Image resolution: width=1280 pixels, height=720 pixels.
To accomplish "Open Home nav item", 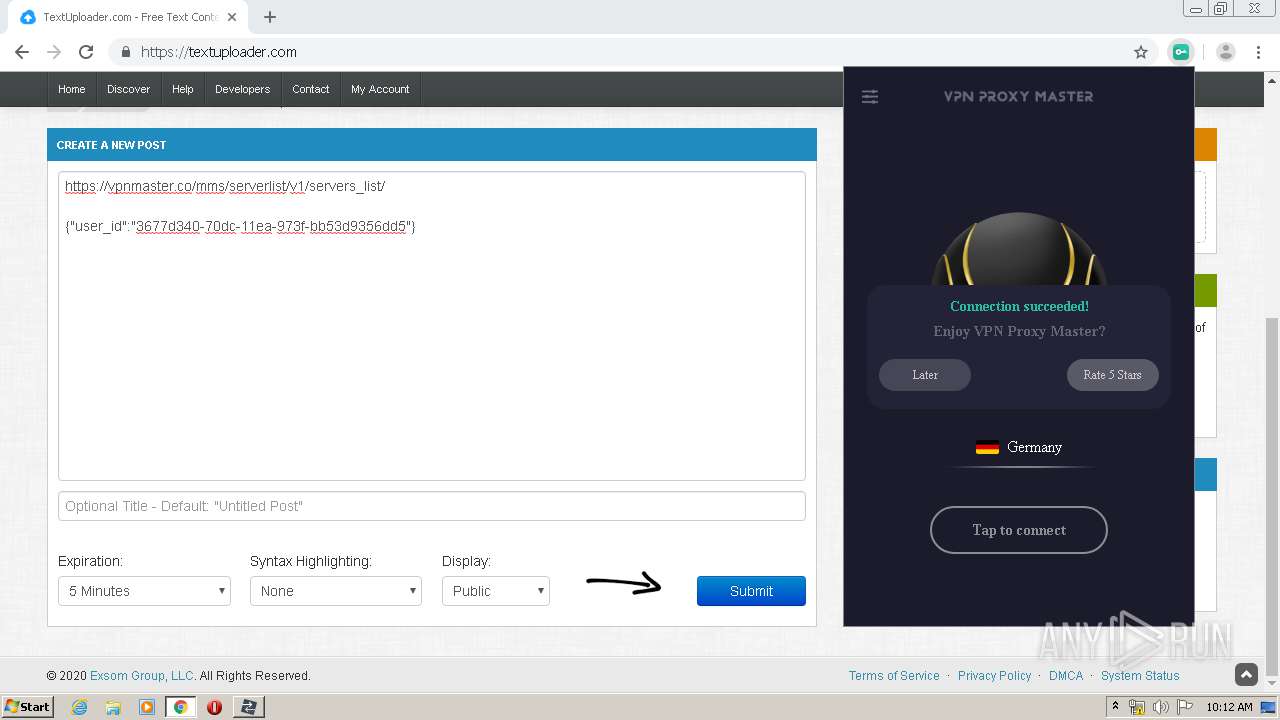I will coord(72,89).
